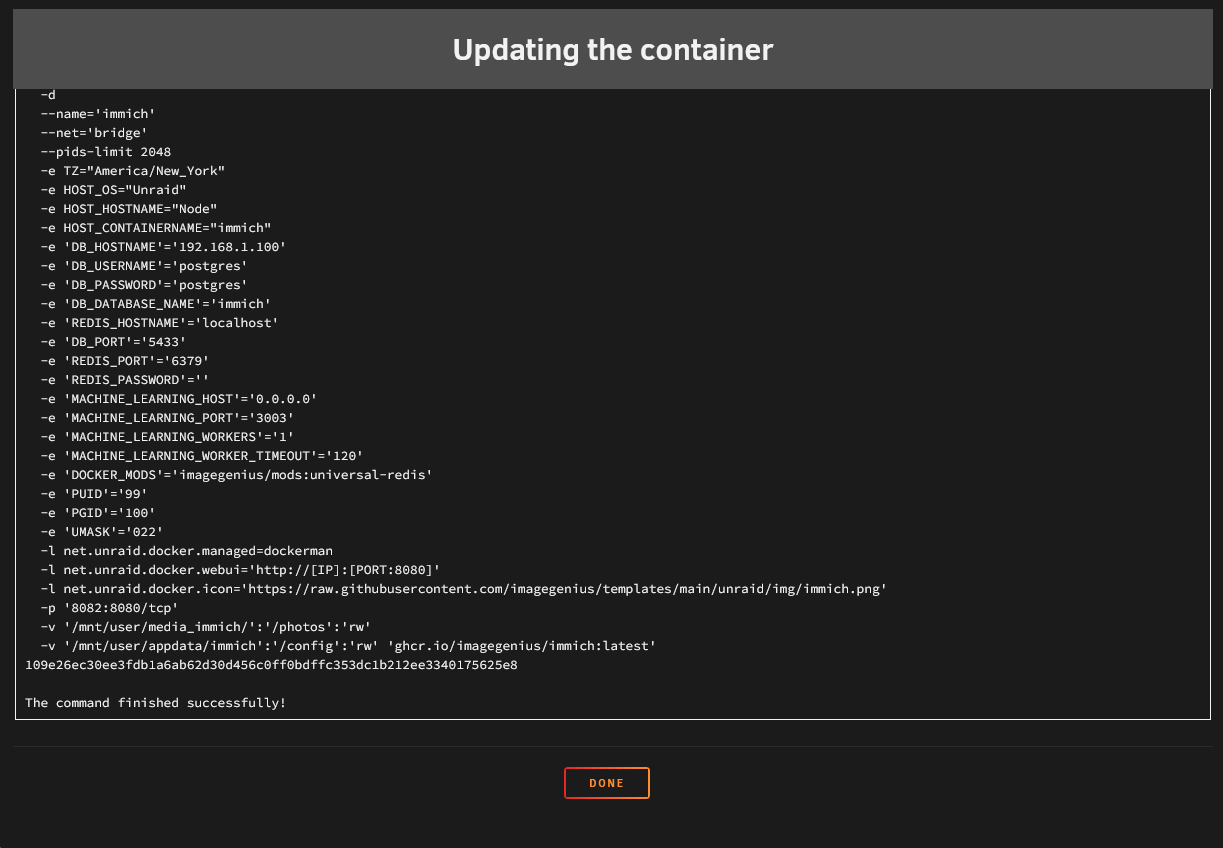Image resolution: width=1223 pixels, height=848 pixels.
Task: Click the REDIS_HOSTNAME 'localhost' line
Action: pos(159,323)
